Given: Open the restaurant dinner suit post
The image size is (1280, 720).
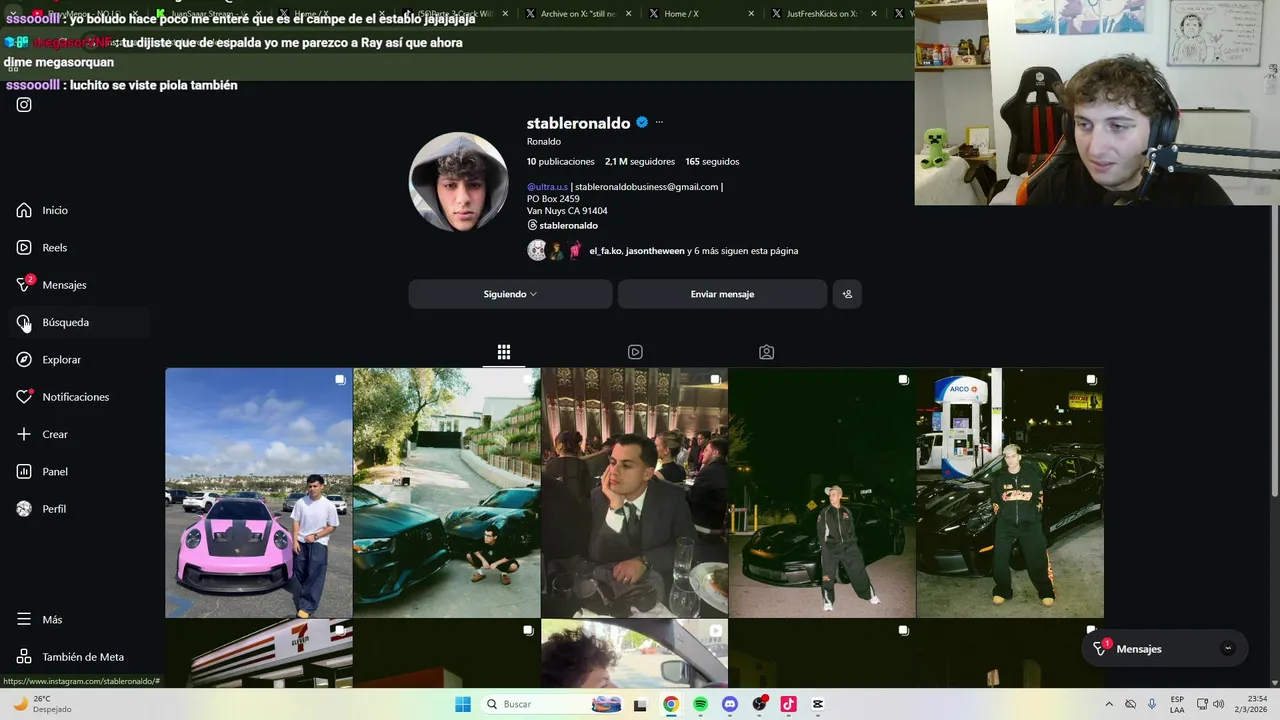Looking at the screenshot, I should click(x=635, y=493).
